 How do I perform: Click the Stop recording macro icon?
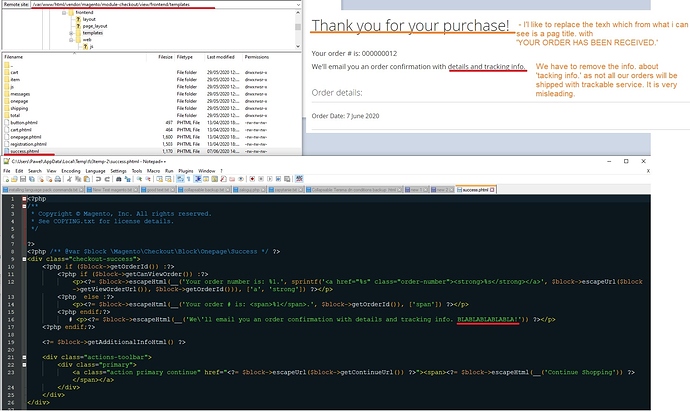261,179
